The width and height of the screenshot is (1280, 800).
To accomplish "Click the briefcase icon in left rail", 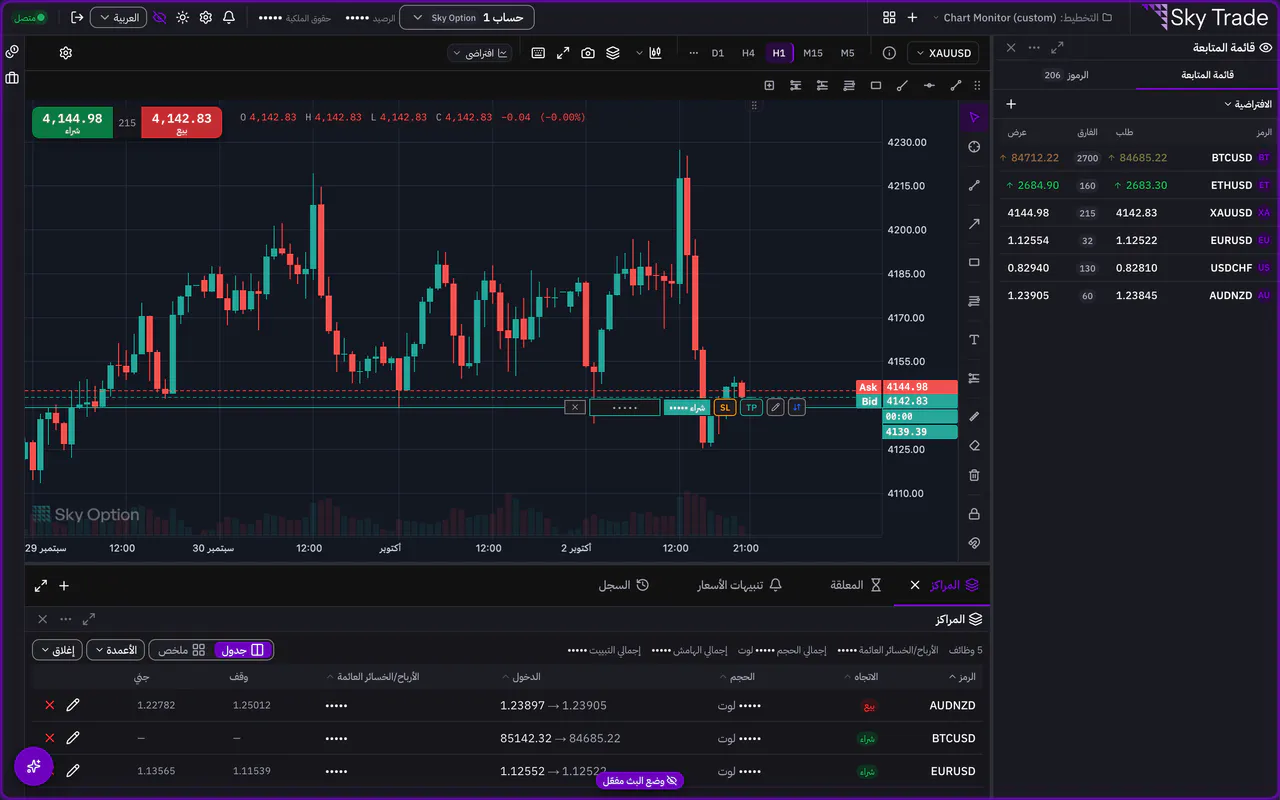I will click(x=12, y=77).
